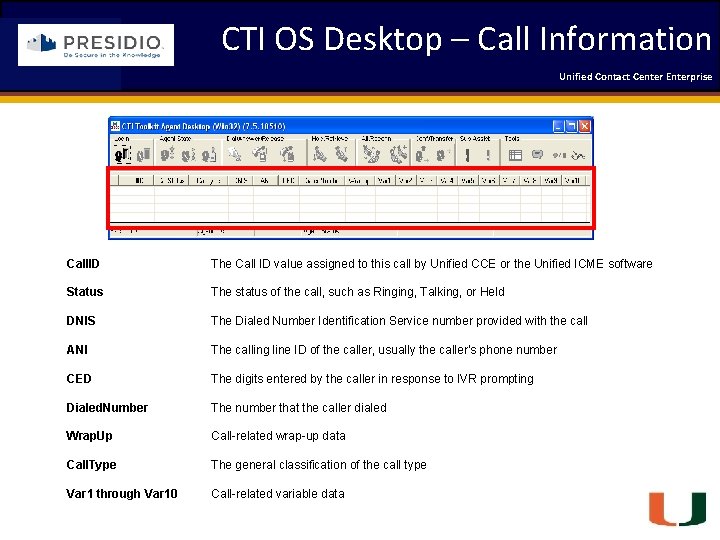Screen dimensions: 720x540
Task: Click the Var9 column header
Action: pyautogui.click(x=551, y=180)
